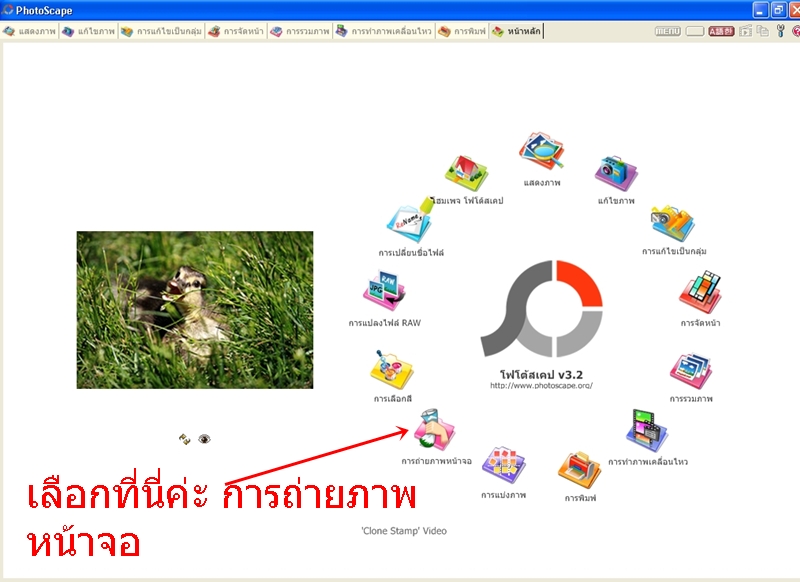Screen dimensions: 800x582
Task: Click the PhotoScape icon in the title bar
Action: (x=7, y=10)
